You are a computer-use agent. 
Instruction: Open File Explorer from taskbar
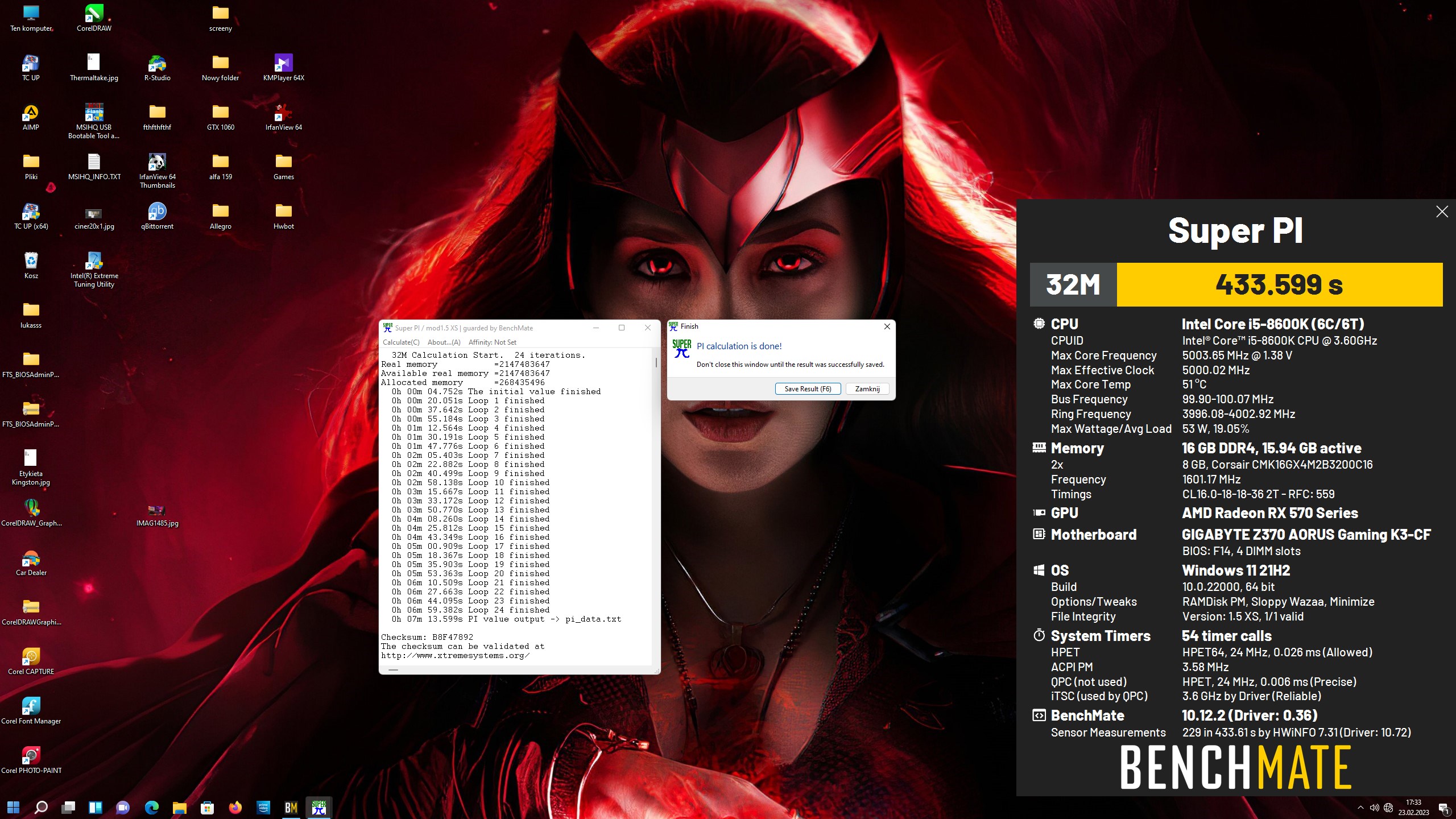(x=180, y=807)
